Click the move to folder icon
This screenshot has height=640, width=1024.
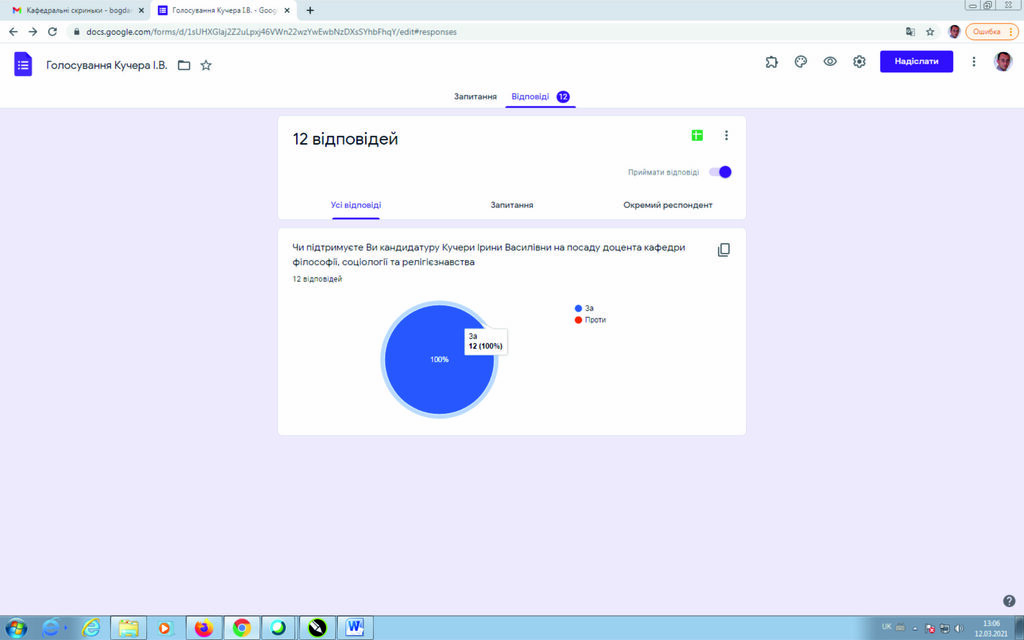click(x=184, y=65)
